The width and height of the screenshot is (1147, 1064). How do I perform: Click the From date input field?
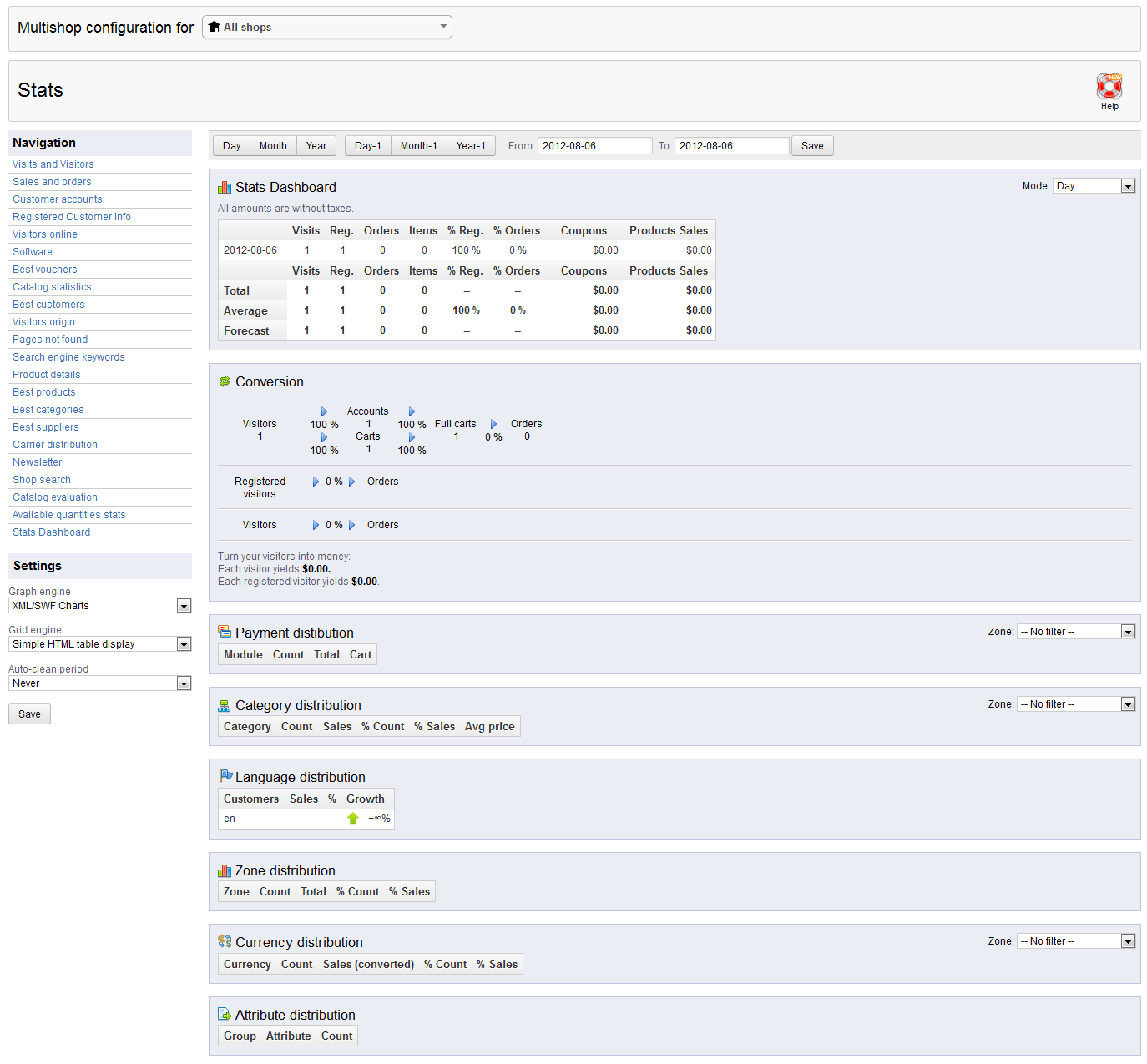[x=594, y=145]
